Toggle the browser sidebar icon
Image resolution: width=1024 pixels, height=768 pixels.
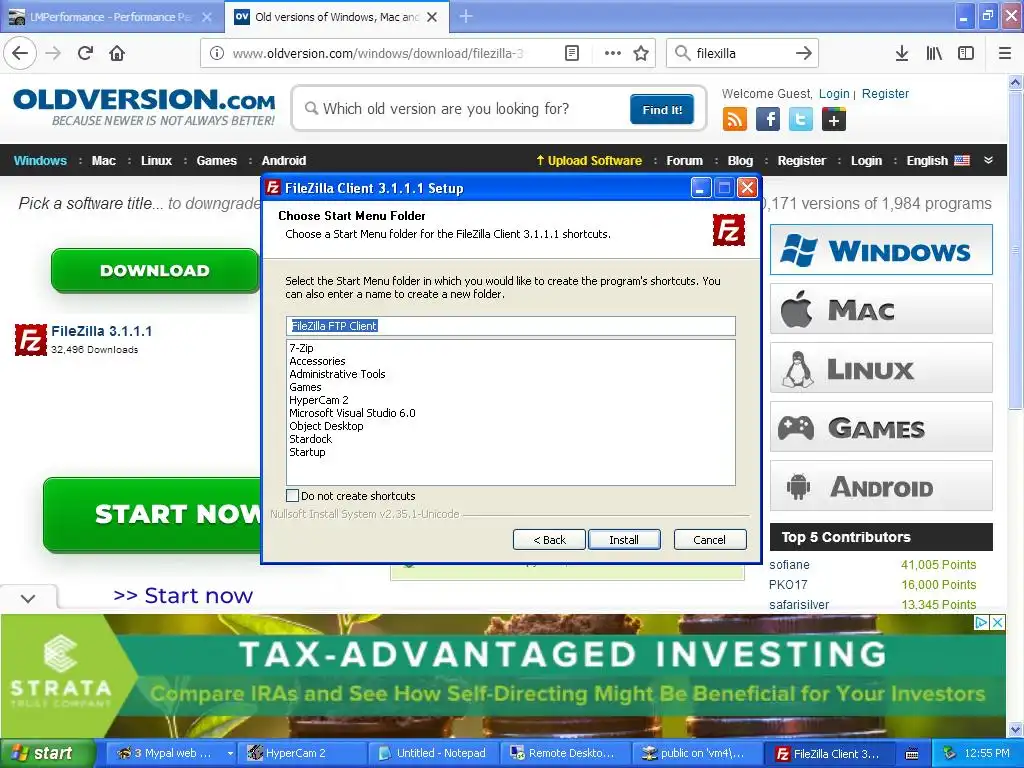(x=966, y=53)
